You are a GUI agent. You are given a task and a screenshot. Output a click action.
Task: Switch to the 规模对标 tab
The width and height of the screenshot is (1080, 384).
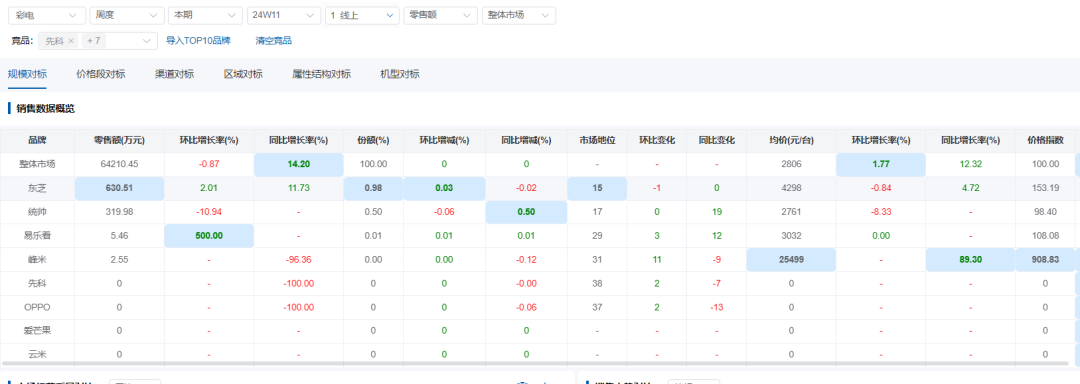point(28,74)
